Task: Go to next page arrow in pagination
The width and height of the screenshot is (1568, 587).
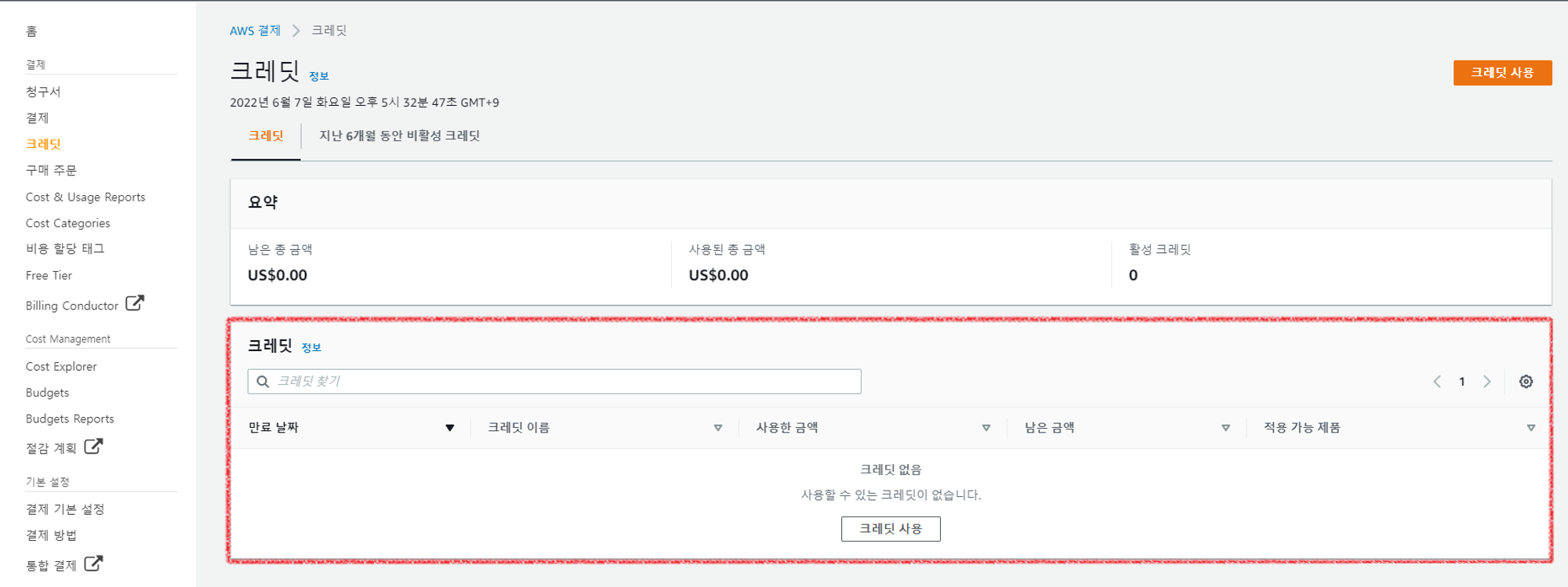Action: point(1486,382)
